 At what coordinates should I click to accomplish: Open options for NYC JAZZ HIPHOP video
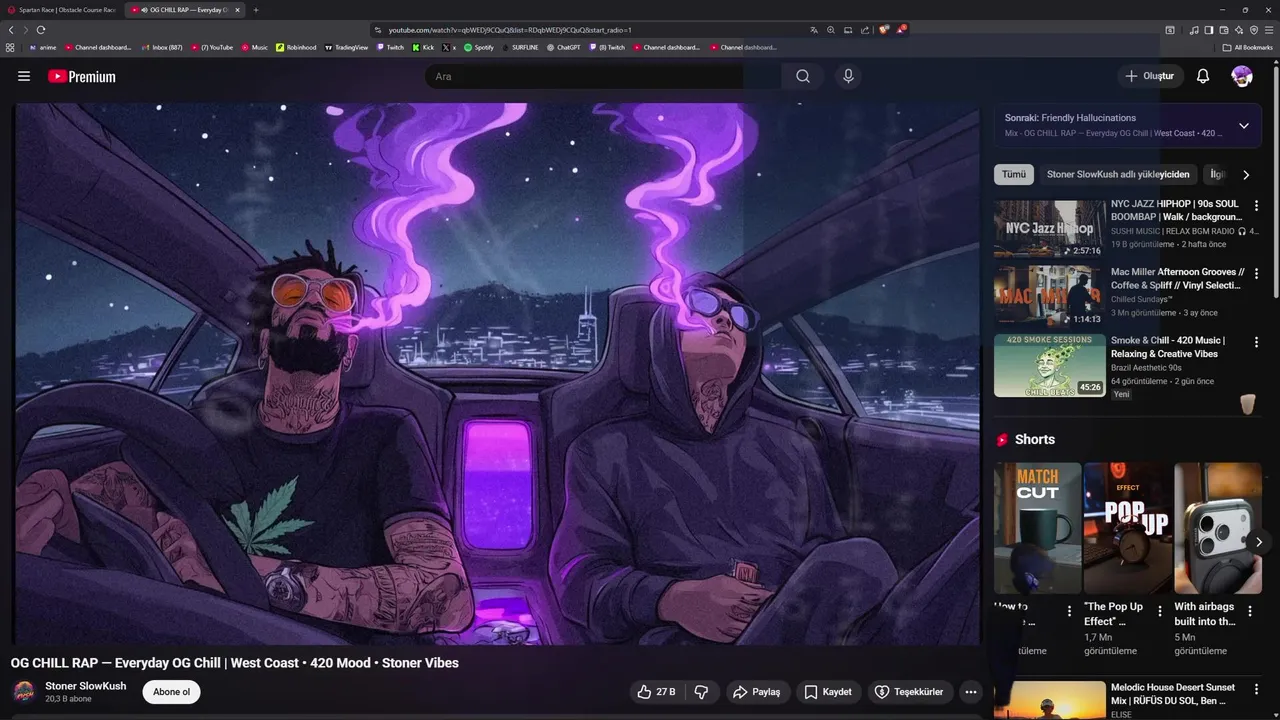(1257, 205)
